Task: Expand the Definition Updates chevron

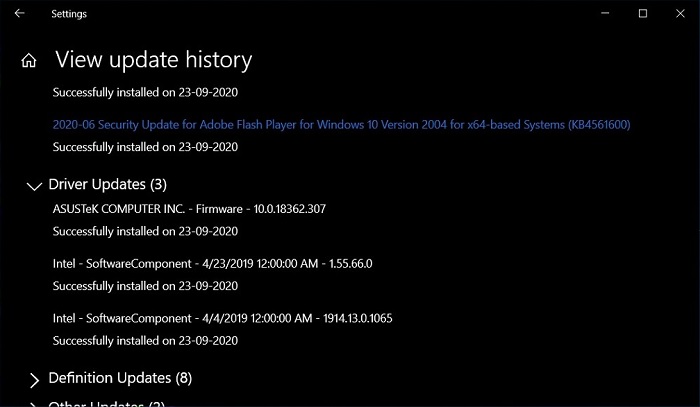Action: coord(34,379)
